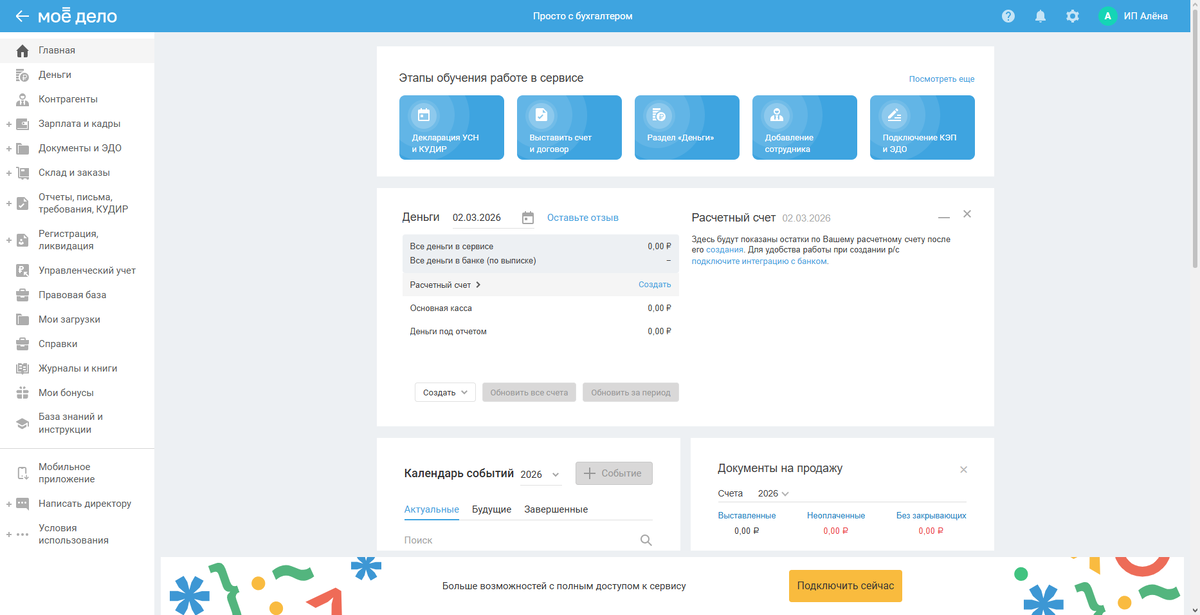Switch to the Будущие tab

(x=491, y=510)
